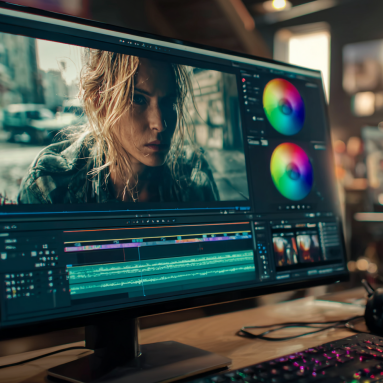The height and width of the screenshot is (383, 383).
Task: Click the red dot icon above color wheels
Action: click(243, 80)
